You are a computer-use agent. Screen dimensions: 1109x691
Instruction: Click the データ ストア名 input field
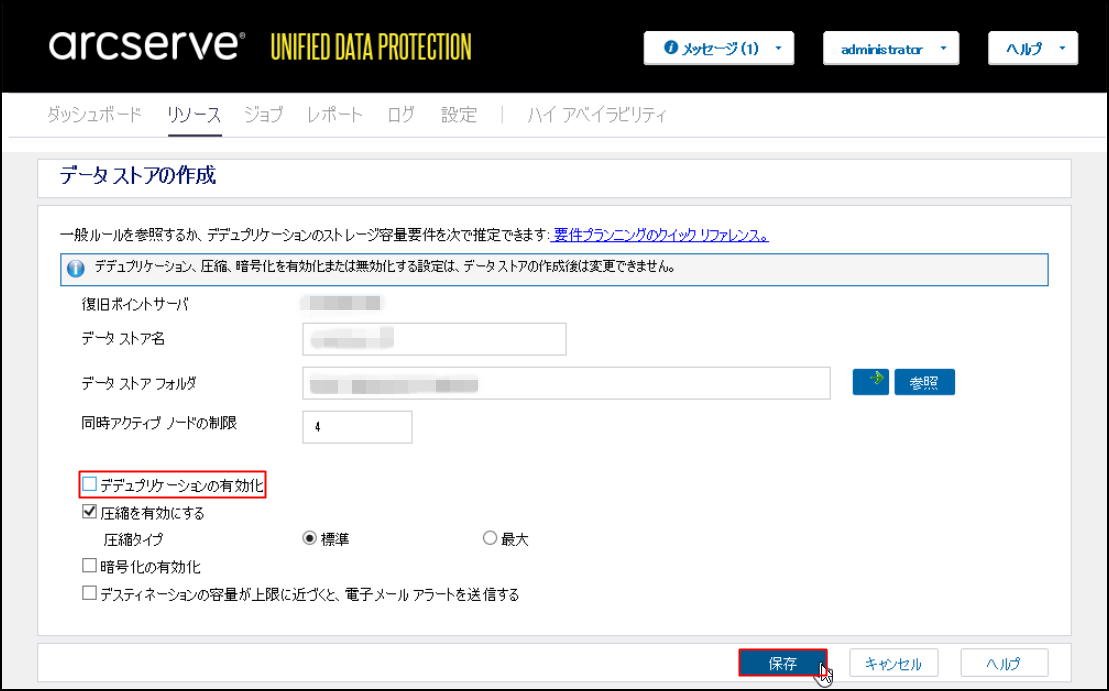click(434, 339)
